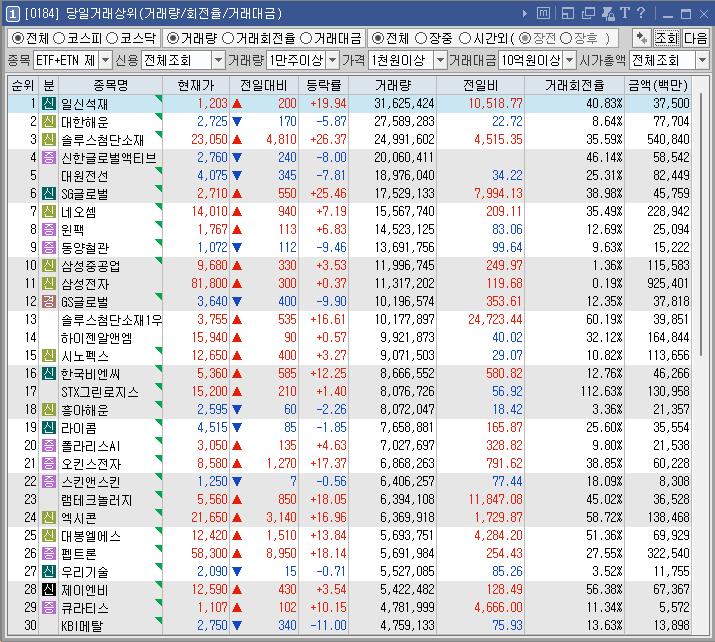Sort by the 거래회전율 column header
The image size is (715, 642).
pyautogui.click(x=575, y=85)
